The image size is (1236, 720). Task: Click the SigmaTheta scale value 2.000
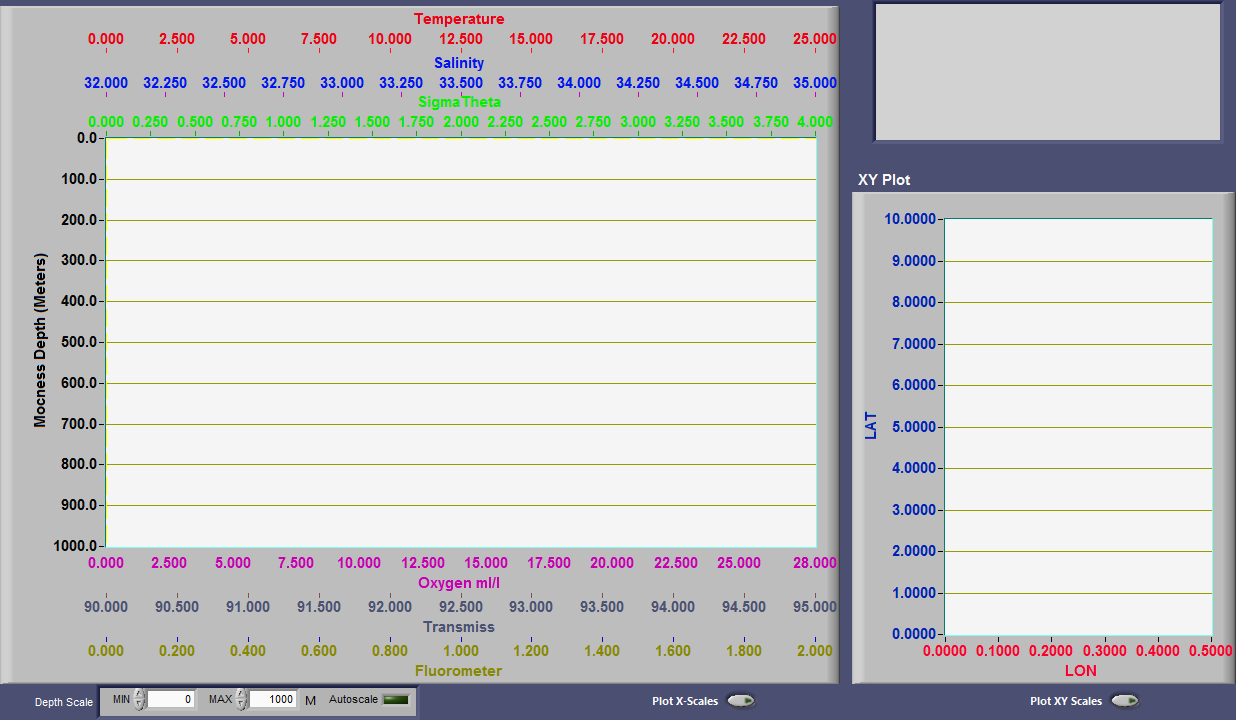[461, 122]
